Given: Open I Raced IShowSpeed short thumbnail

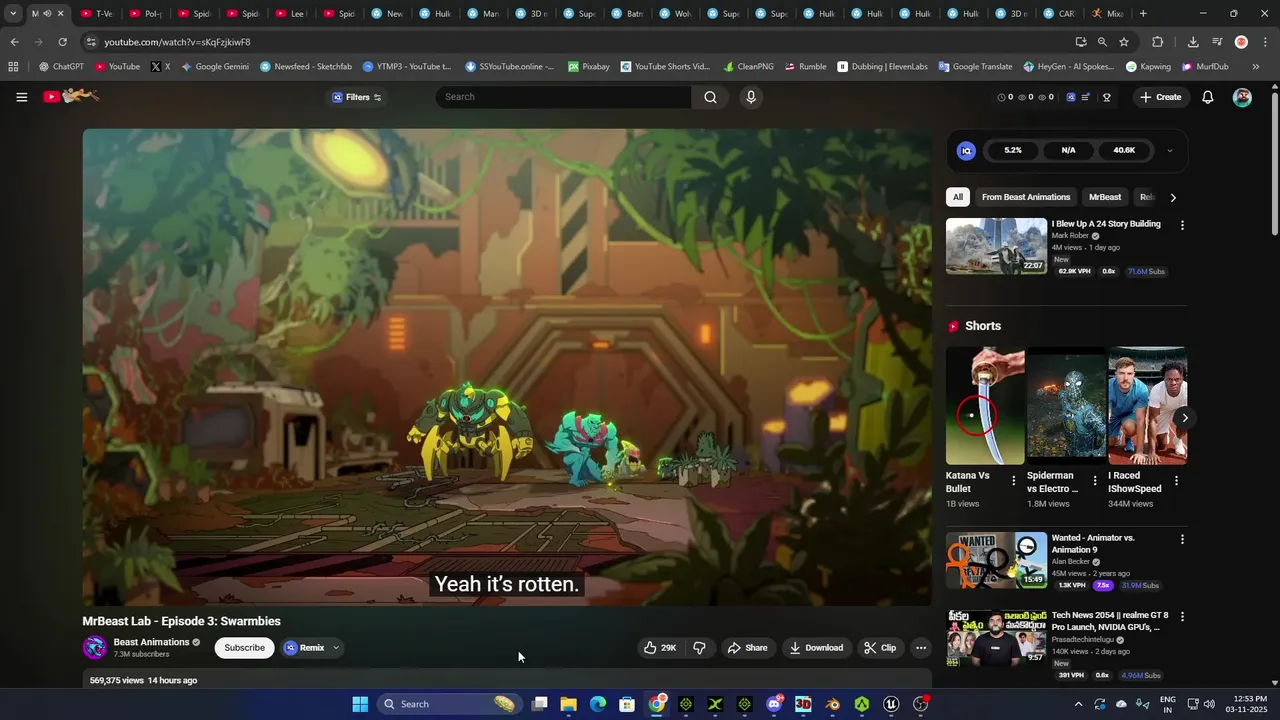Looking at the screenshot, I should [x=1147, y=406].
